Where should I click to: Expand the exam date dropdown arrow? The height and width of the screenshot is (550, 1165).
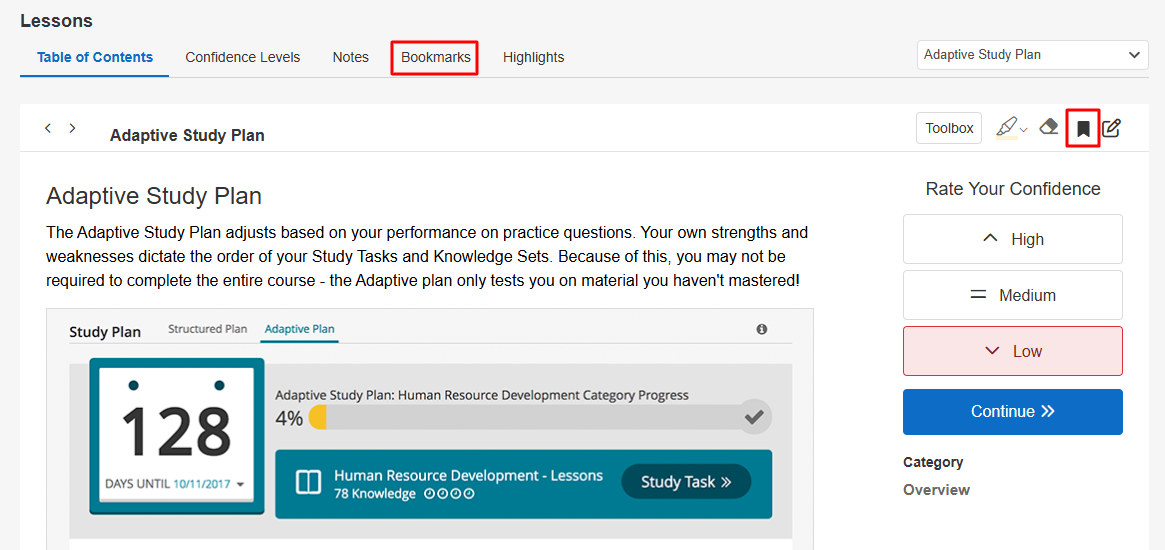tap(240, 485)
